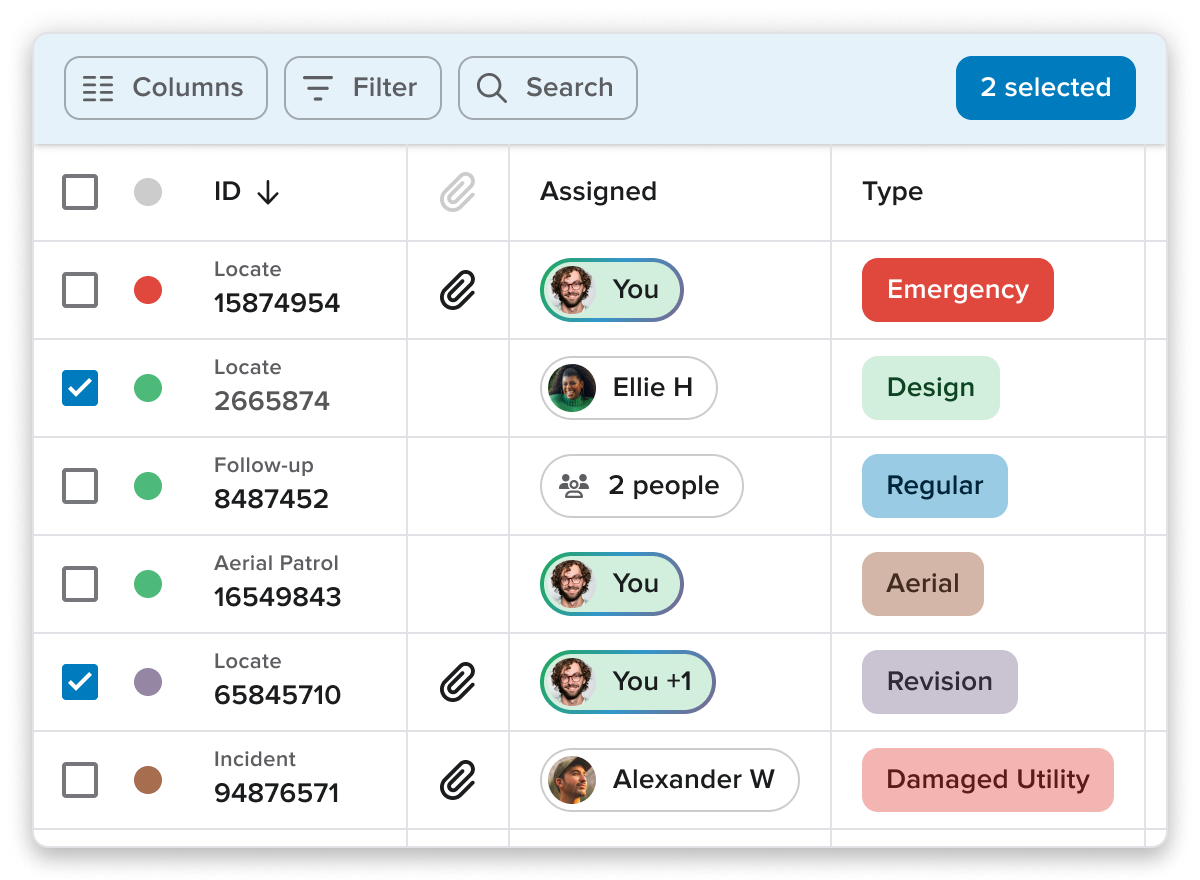Click paperclip icon on Incident 94876571
The width and height of the screenshot is (1200, 880).
coord(457,780)
